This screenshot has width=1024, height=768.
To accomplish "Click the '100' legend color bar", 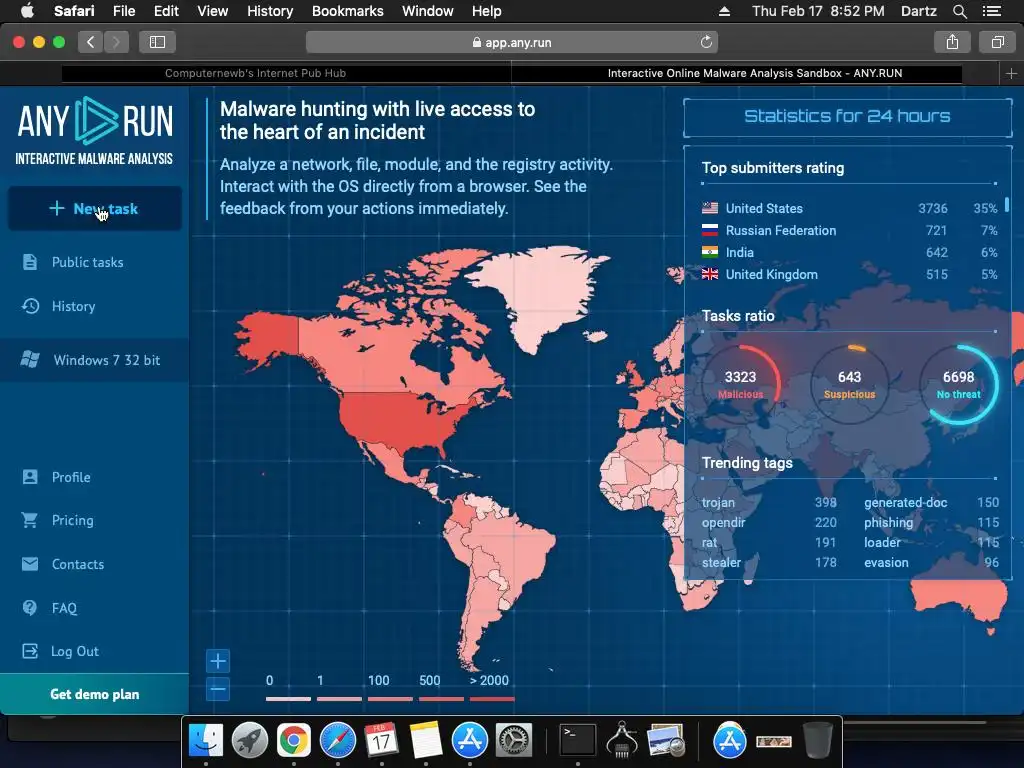I will click(391, 699).
